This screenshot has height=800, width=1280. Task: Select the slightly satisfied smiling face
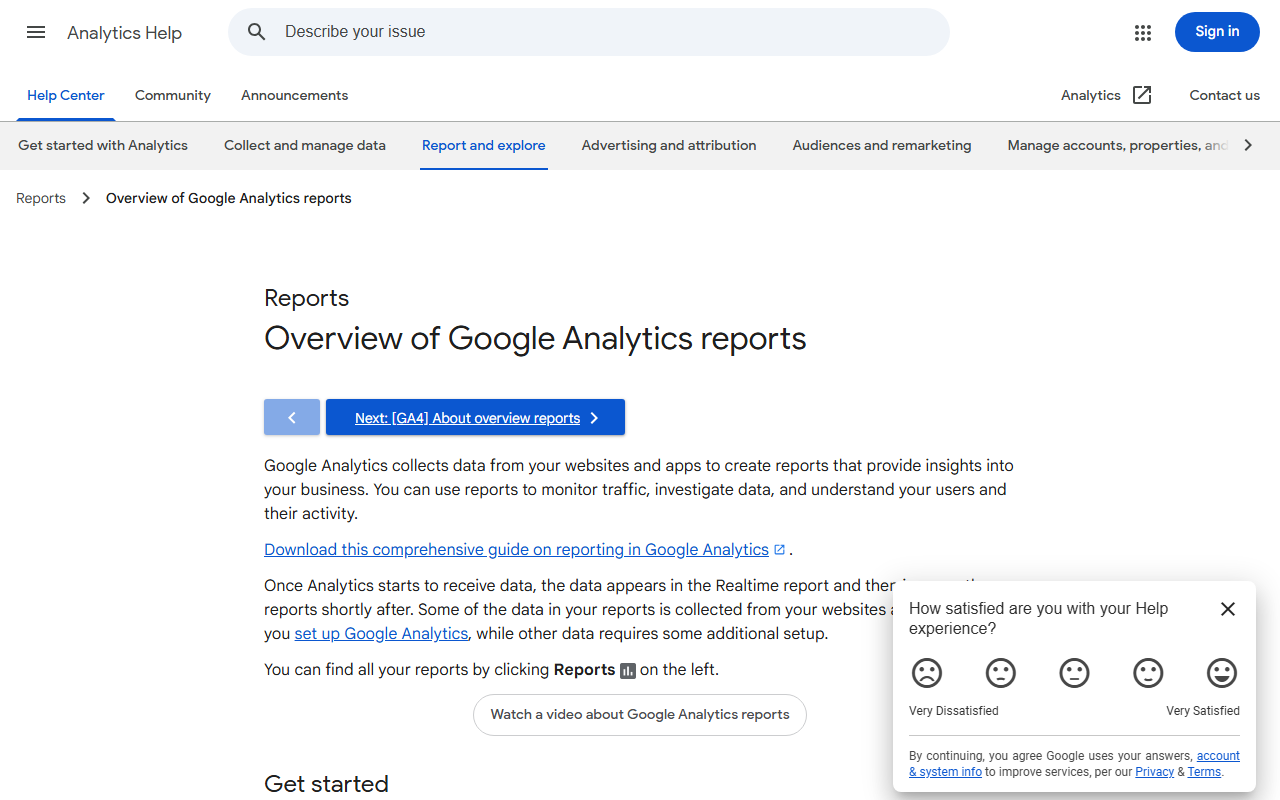tap(1148, 673)
